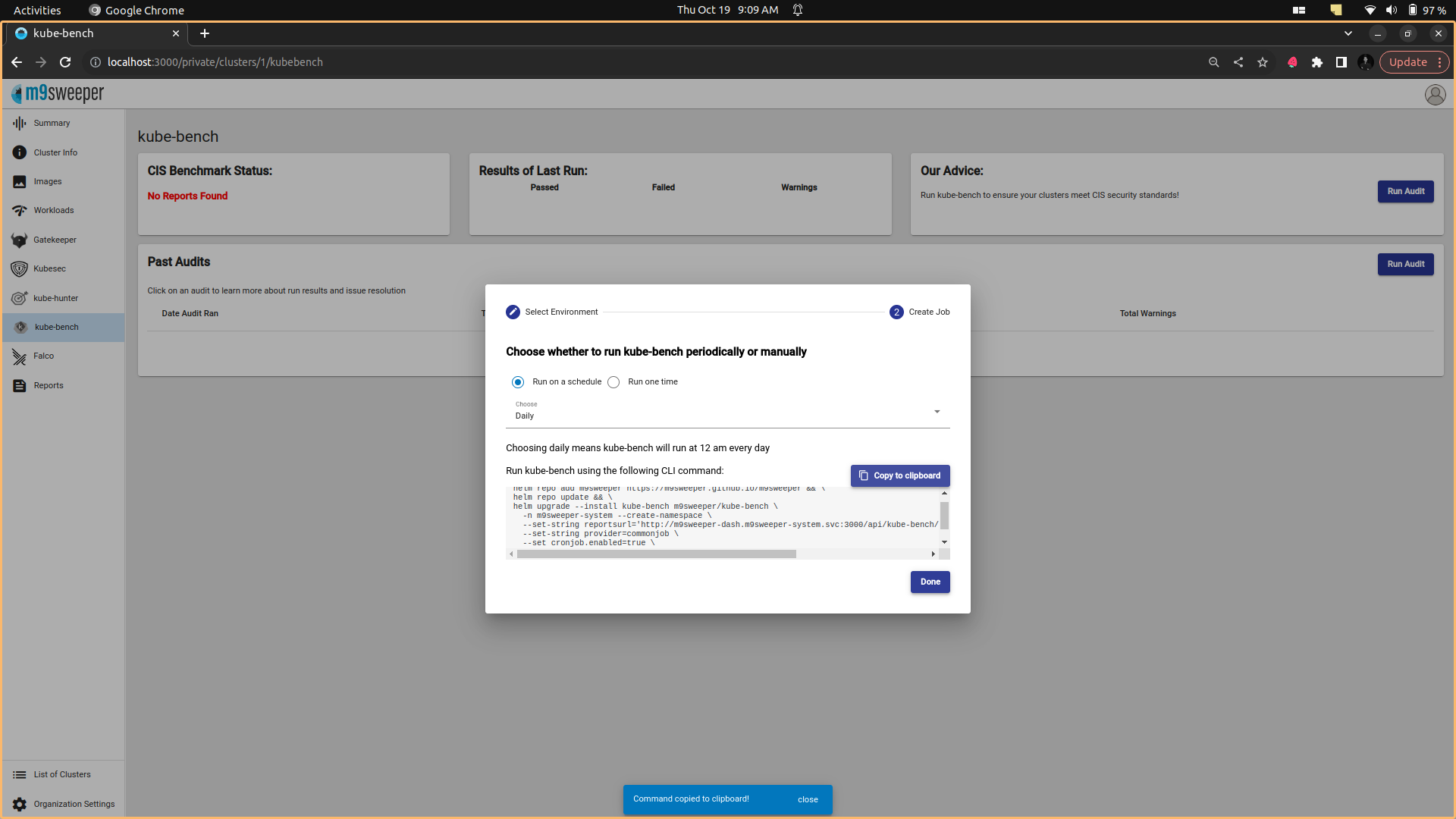Screen dimensions: 1456x819
Task: Open the Daily schedule dropdown
Action: click(727, 412)
